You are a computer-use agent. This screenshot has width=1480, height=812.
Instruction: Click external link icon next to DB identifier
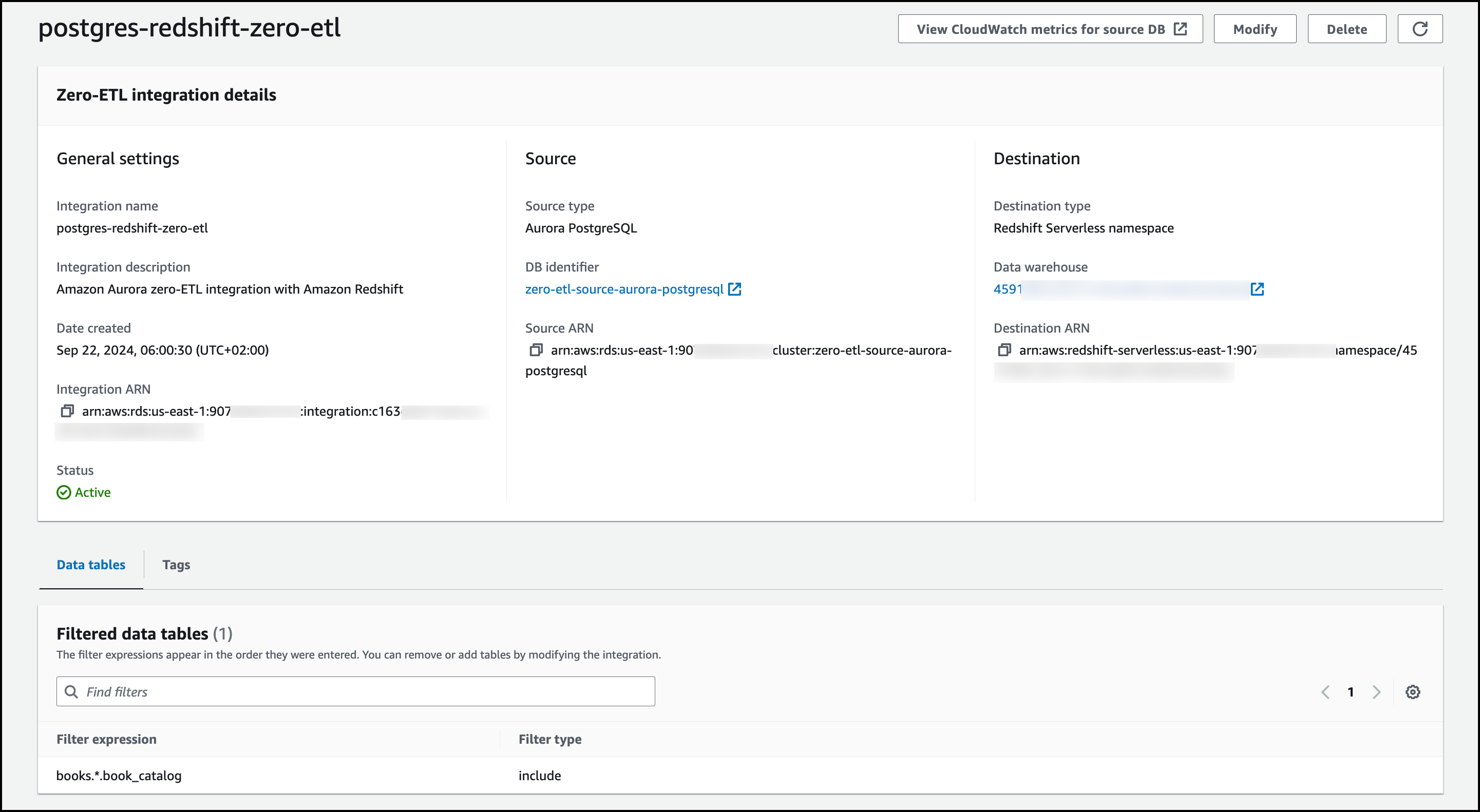click(x=734, y=289)
